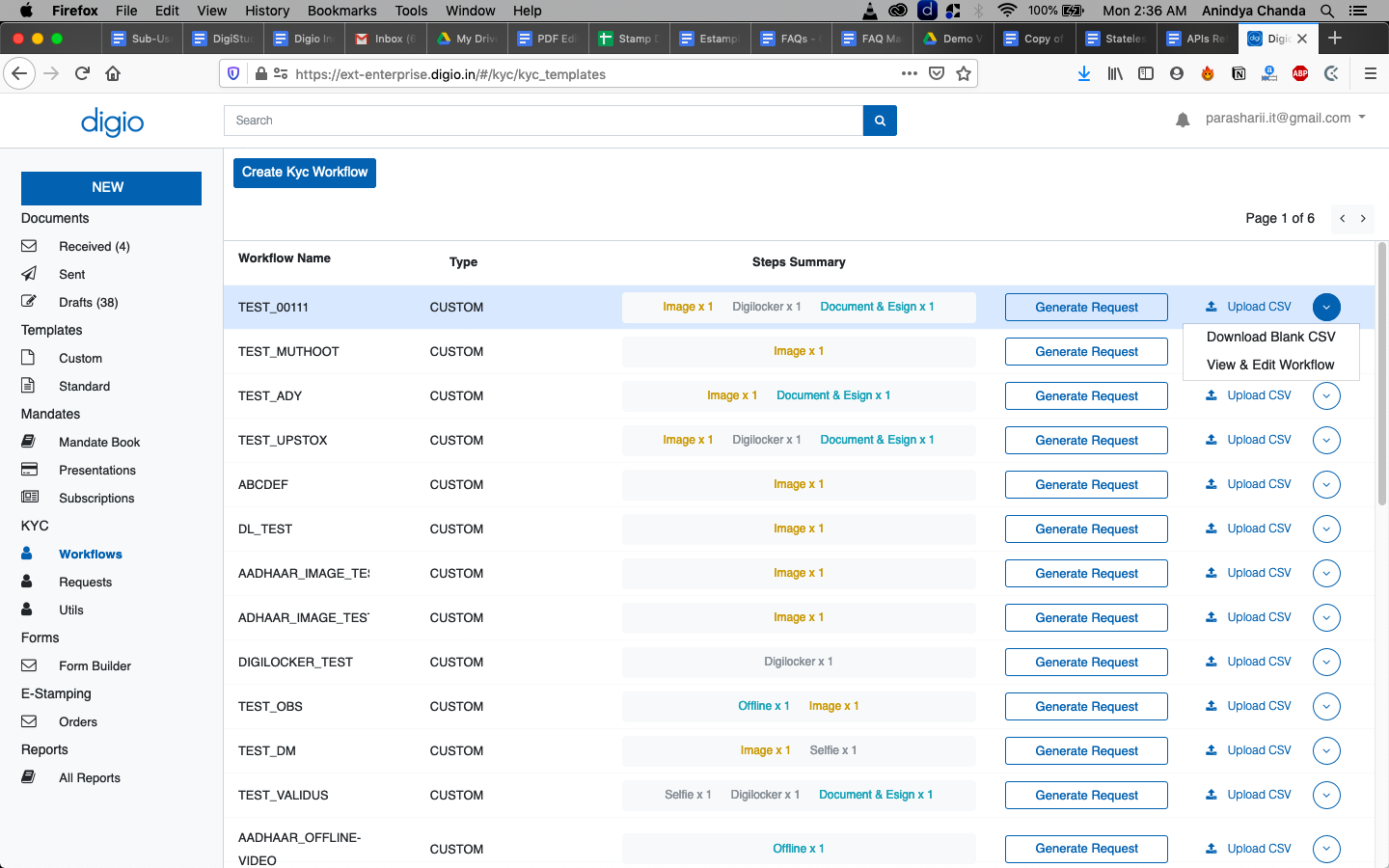
Task: Open the actions chevron on TEST_MUTHOOT row
Action: (1326, 351)
